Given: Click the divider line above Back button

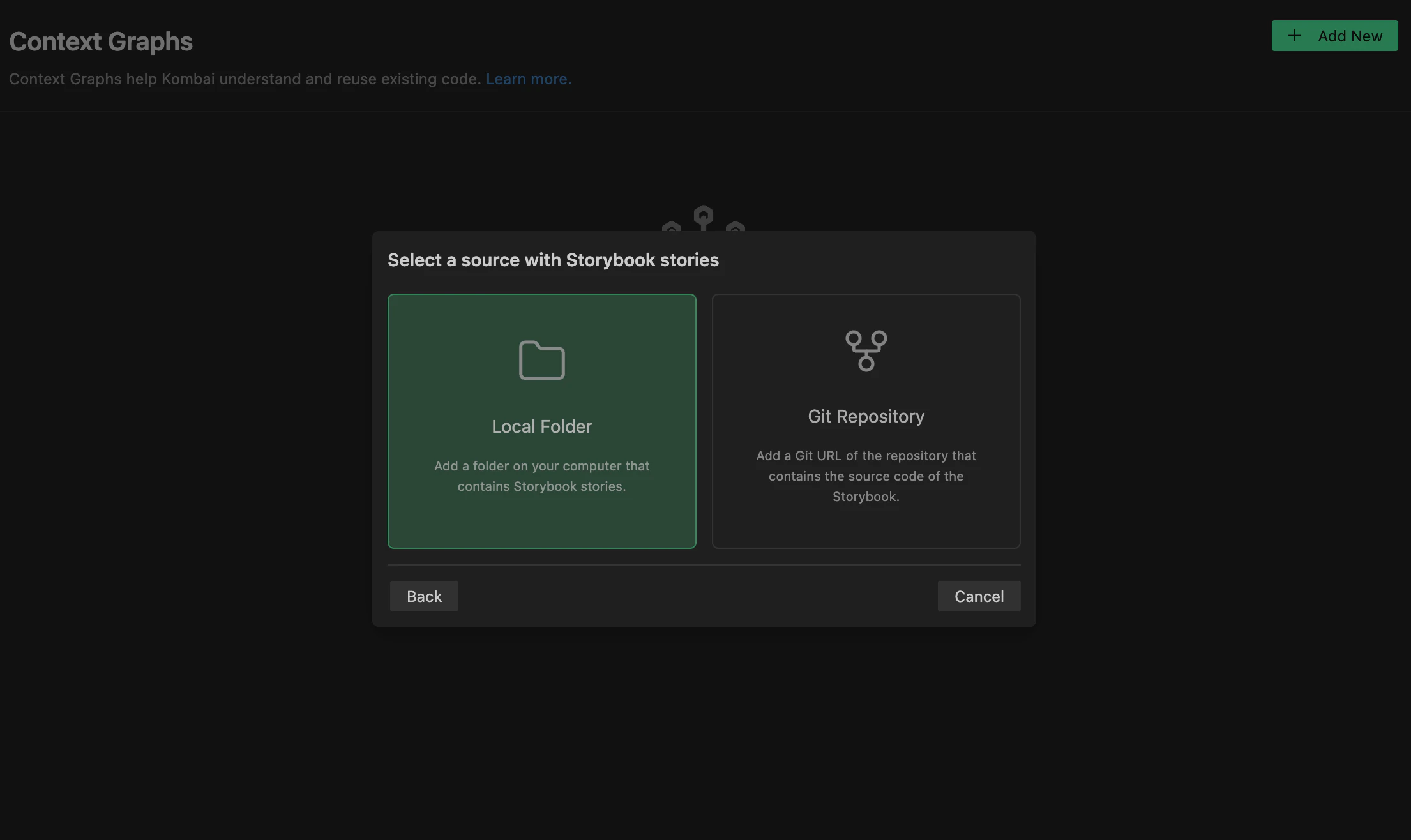Looking at the screenshot, I should (x=704, y=565).
